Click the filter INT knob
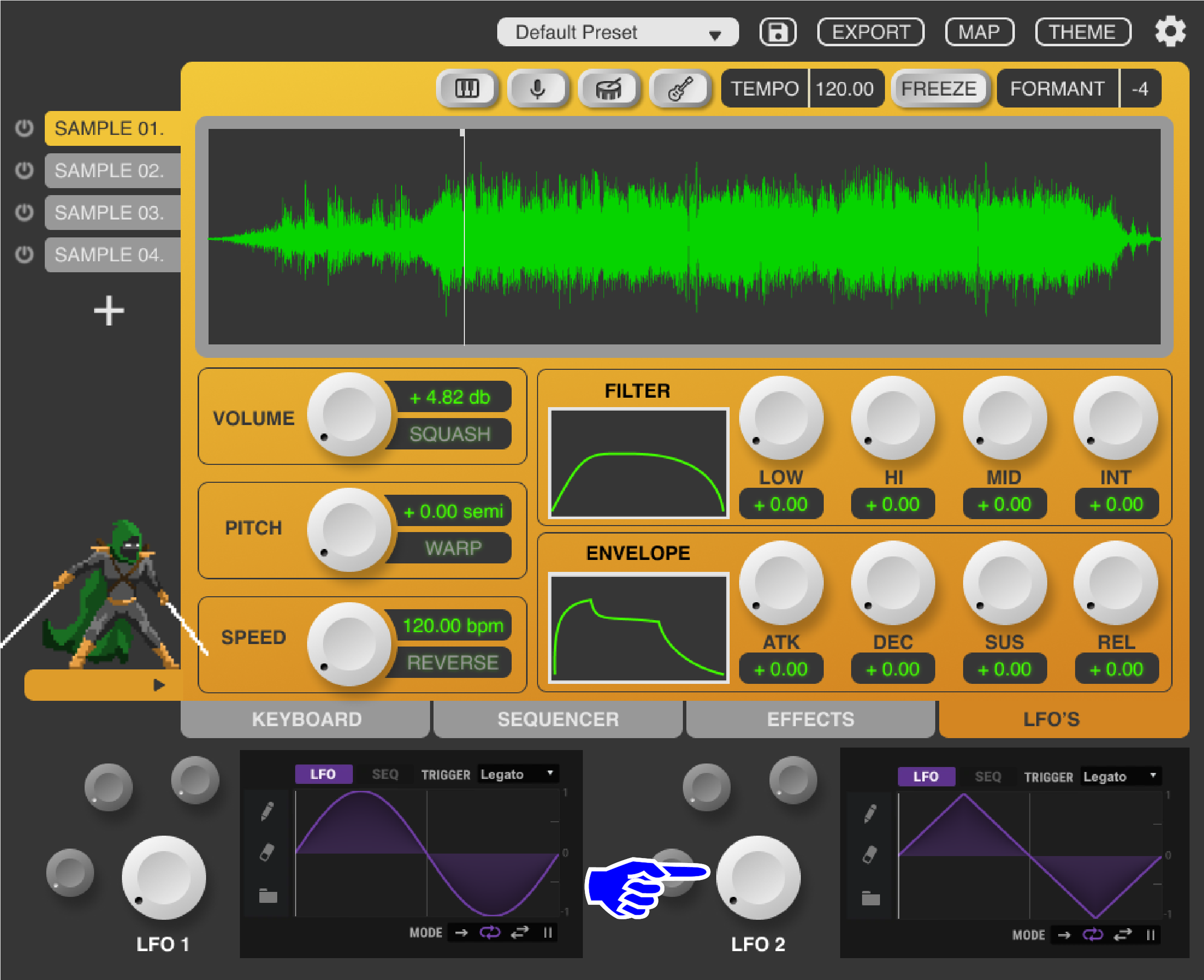 coord(1116,418)
